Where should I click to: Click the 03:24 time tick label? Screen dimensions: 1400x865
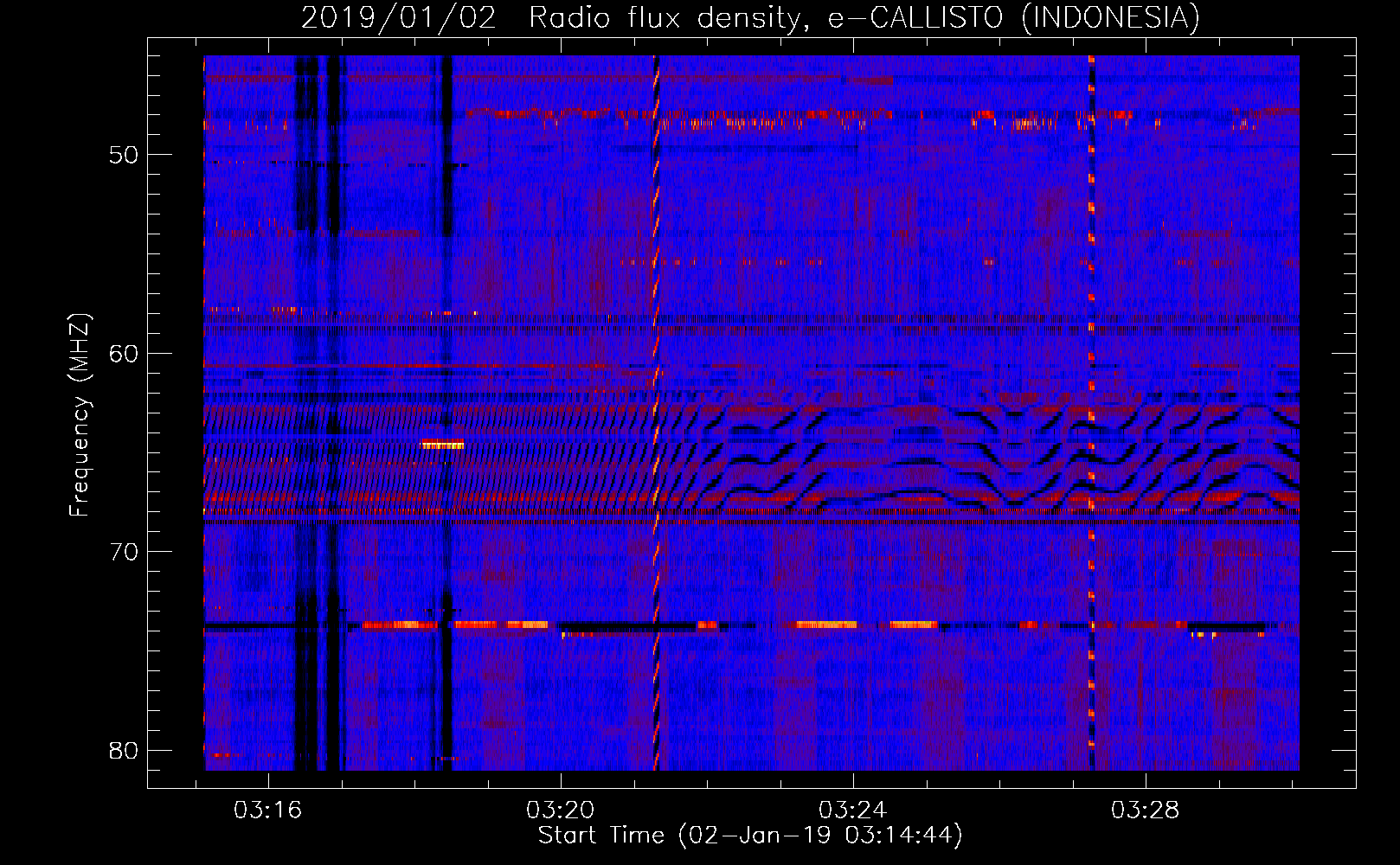pos(853,811)
